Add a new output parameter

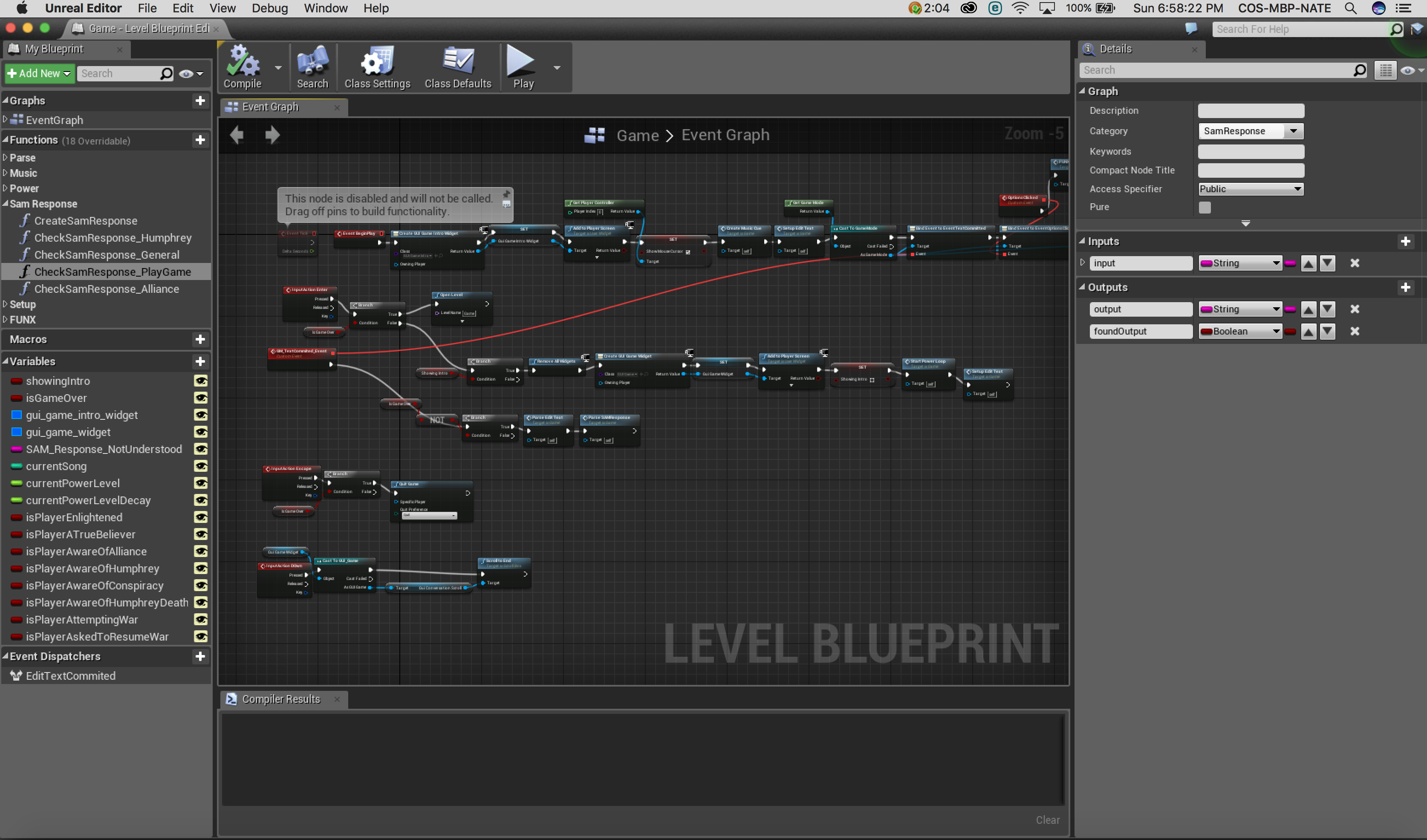1405,288
